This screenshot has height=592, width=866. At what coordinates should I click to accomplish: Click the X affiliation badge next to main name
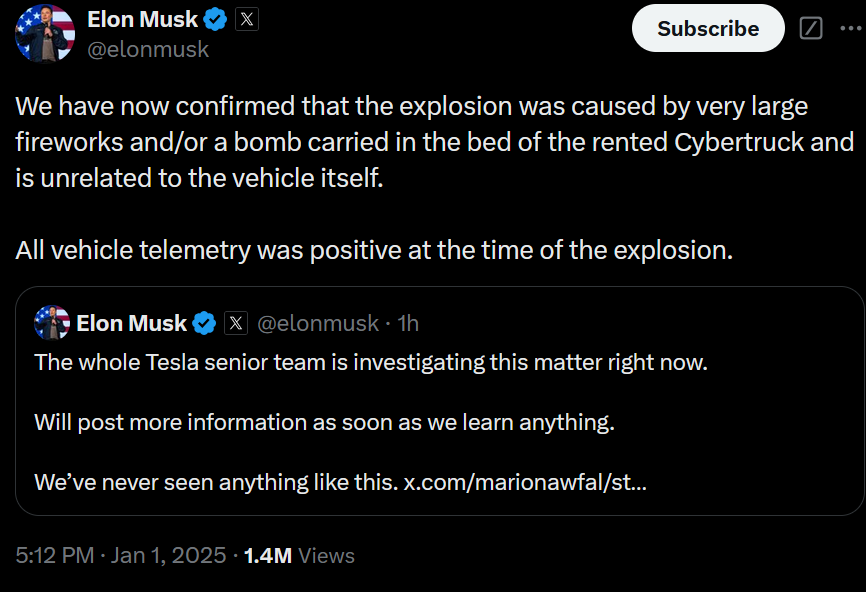(x=247, y=20)
